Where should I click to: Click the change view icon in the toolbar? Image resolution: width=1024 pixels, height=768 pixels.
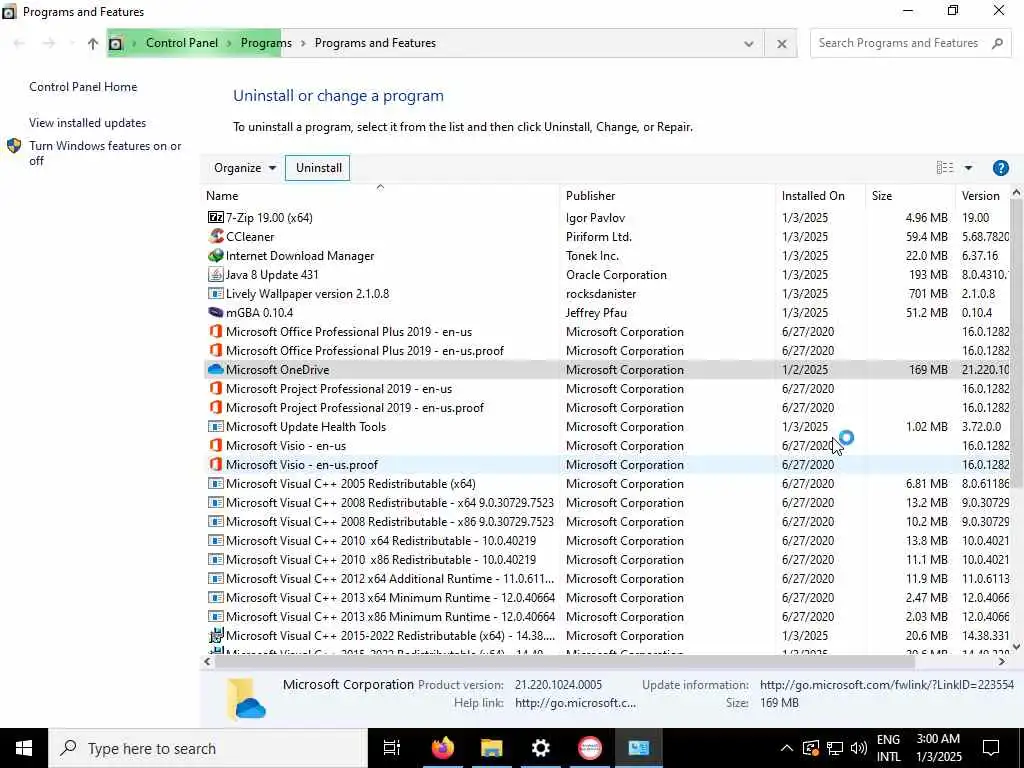944,168
